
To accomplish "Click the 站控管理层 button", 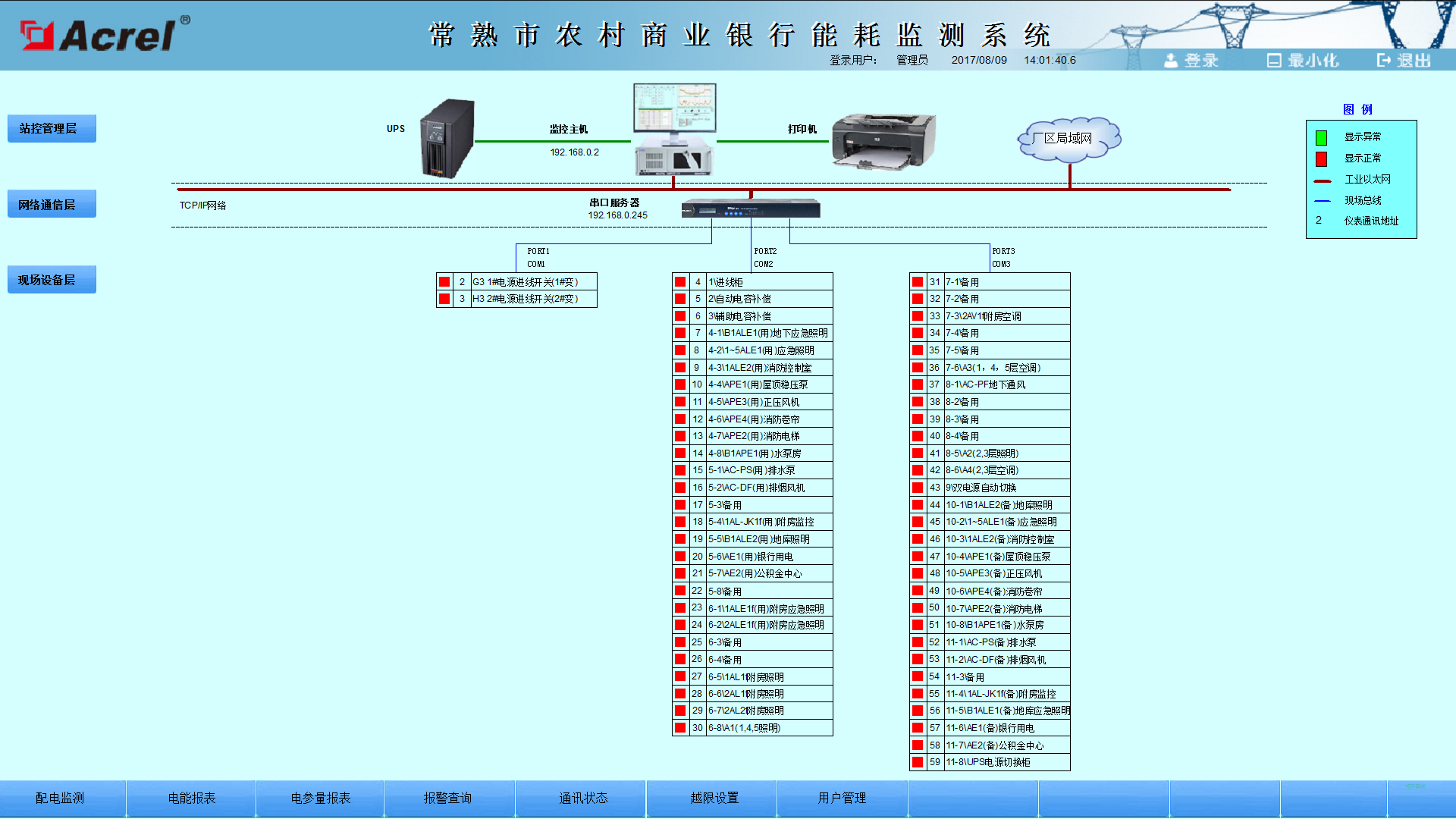I will [x=52, y=129].
